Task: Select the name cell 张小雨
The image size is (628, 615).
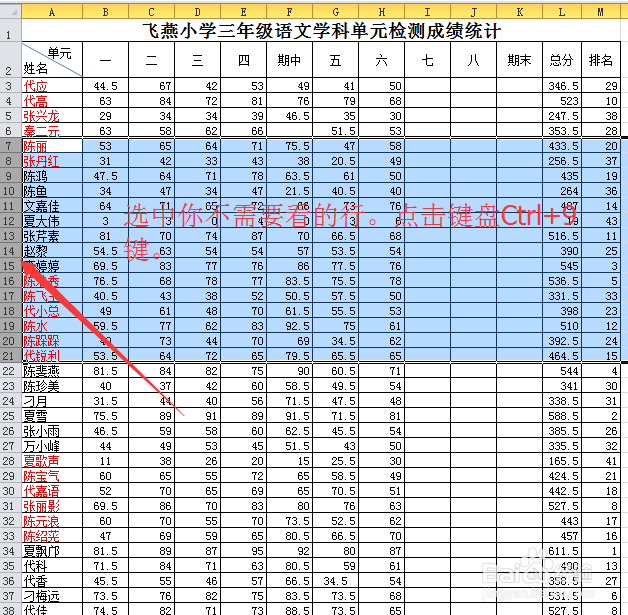Action: click(x=52, y=430)
